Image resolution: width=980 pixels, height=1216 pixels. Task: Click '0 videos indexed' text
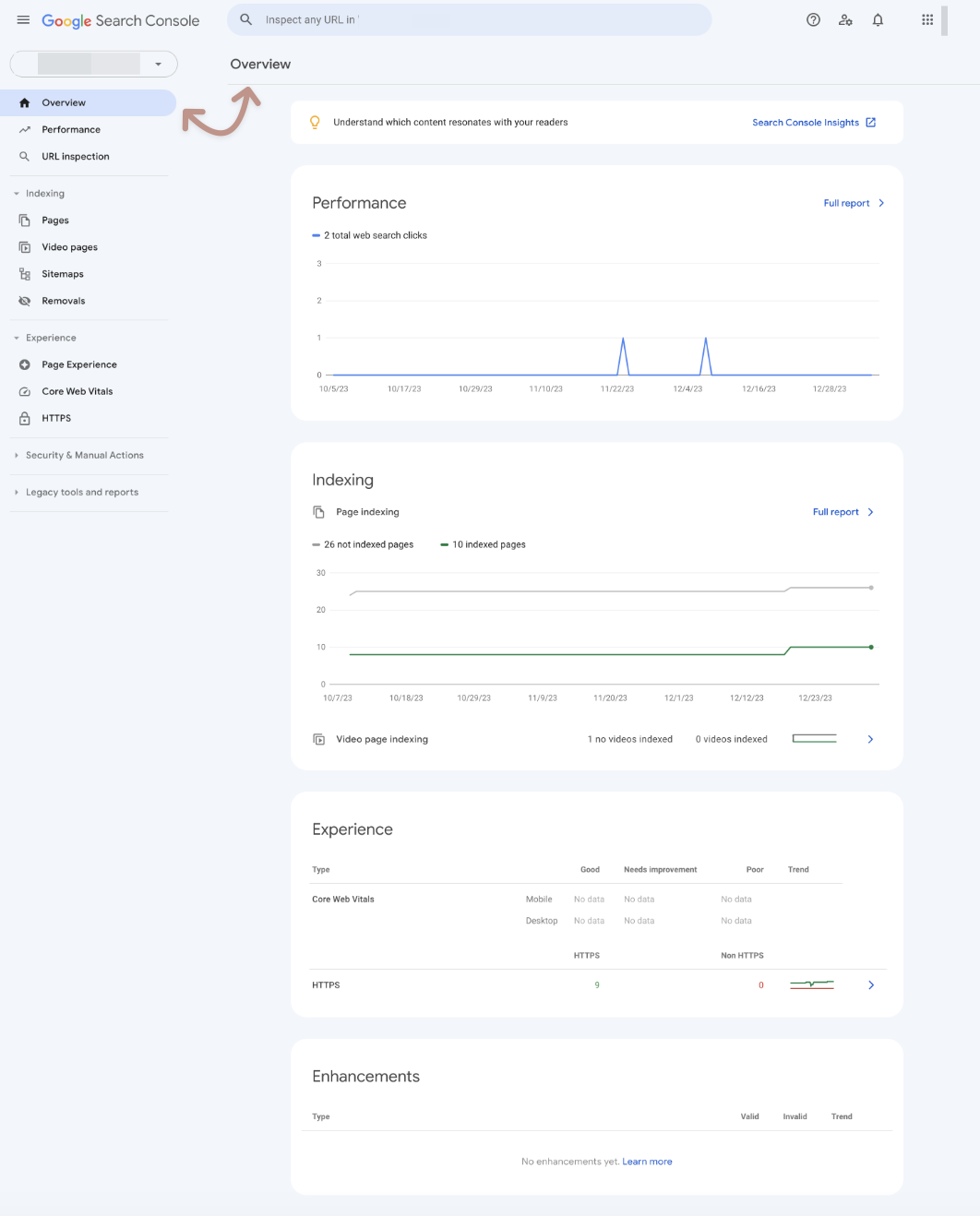[x=732, y=739]
